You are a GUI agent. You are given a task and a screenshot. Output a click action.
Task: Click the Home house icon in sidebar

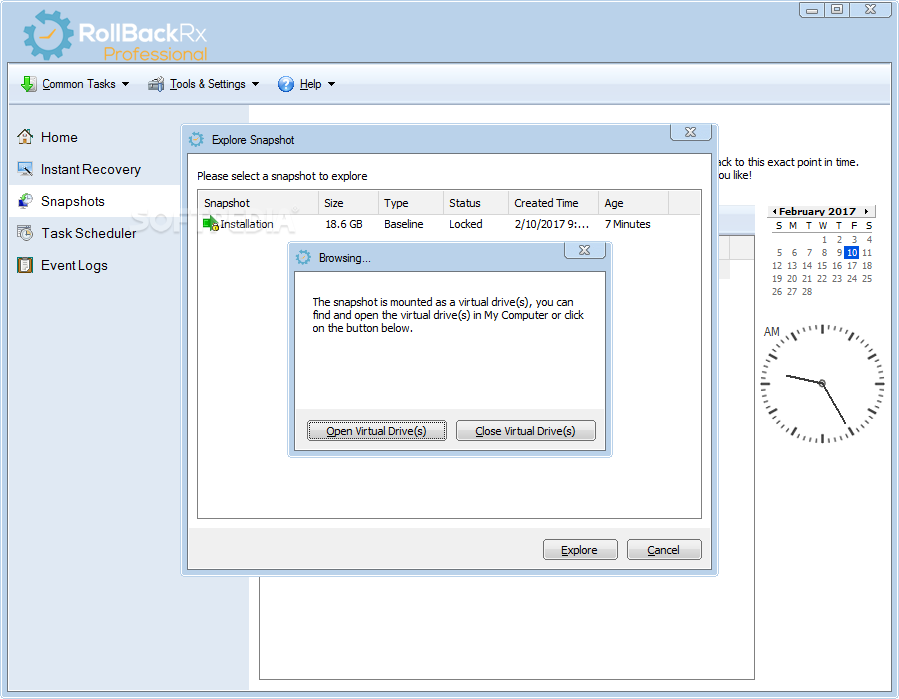click(25, 137)
